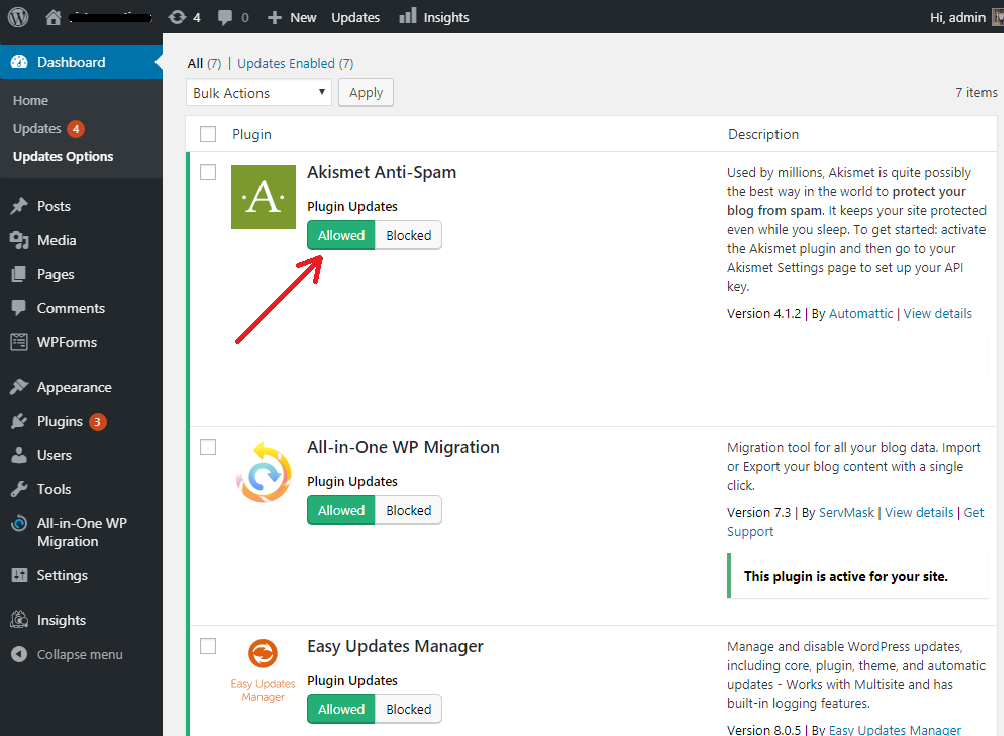Open the Automattic author link

[x=861, y=313]
